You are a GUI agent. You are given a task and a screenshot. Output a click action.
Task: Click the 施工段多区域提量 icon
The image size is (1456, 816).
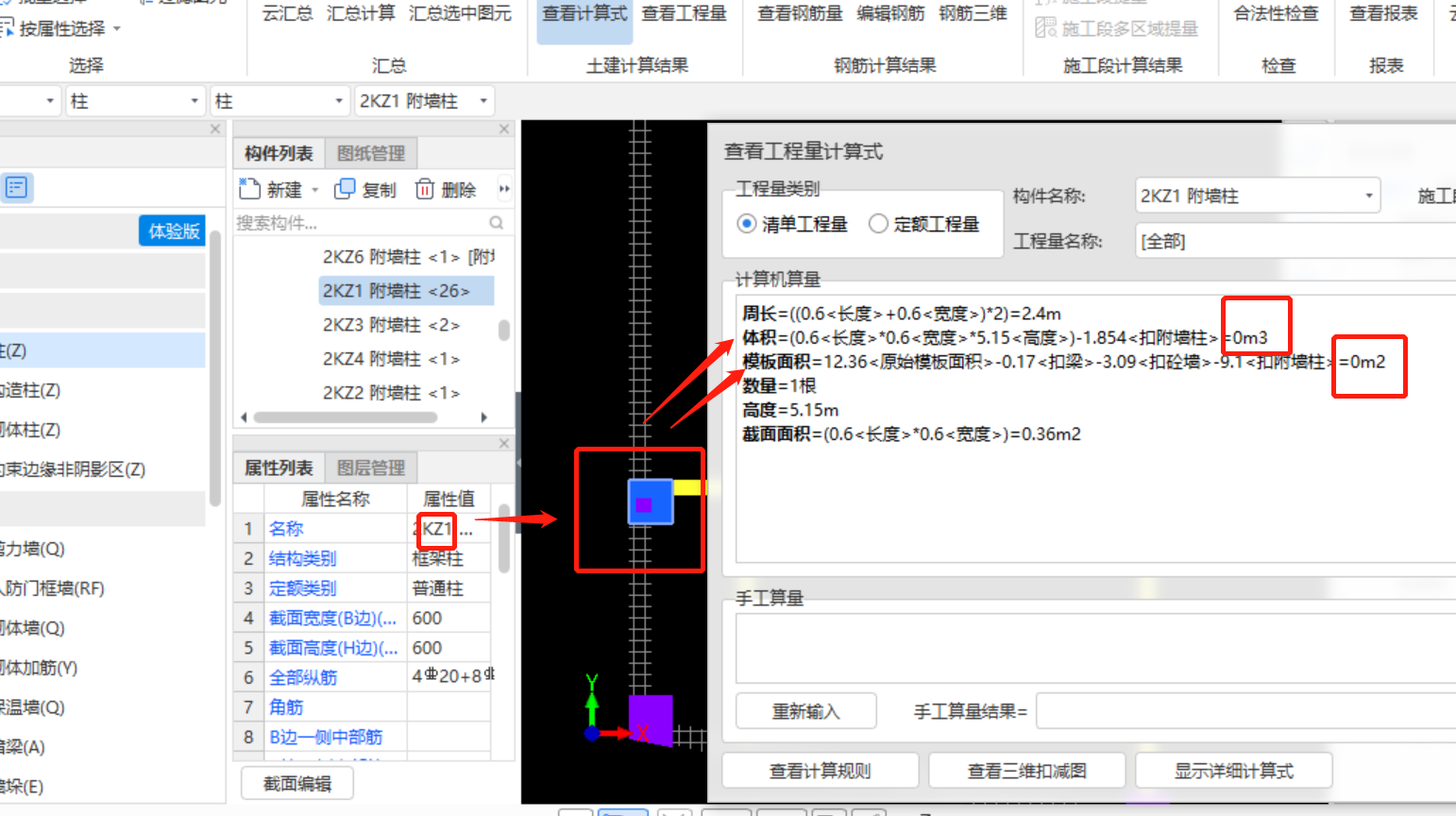pyautogui.click(x=1045, y=28)
